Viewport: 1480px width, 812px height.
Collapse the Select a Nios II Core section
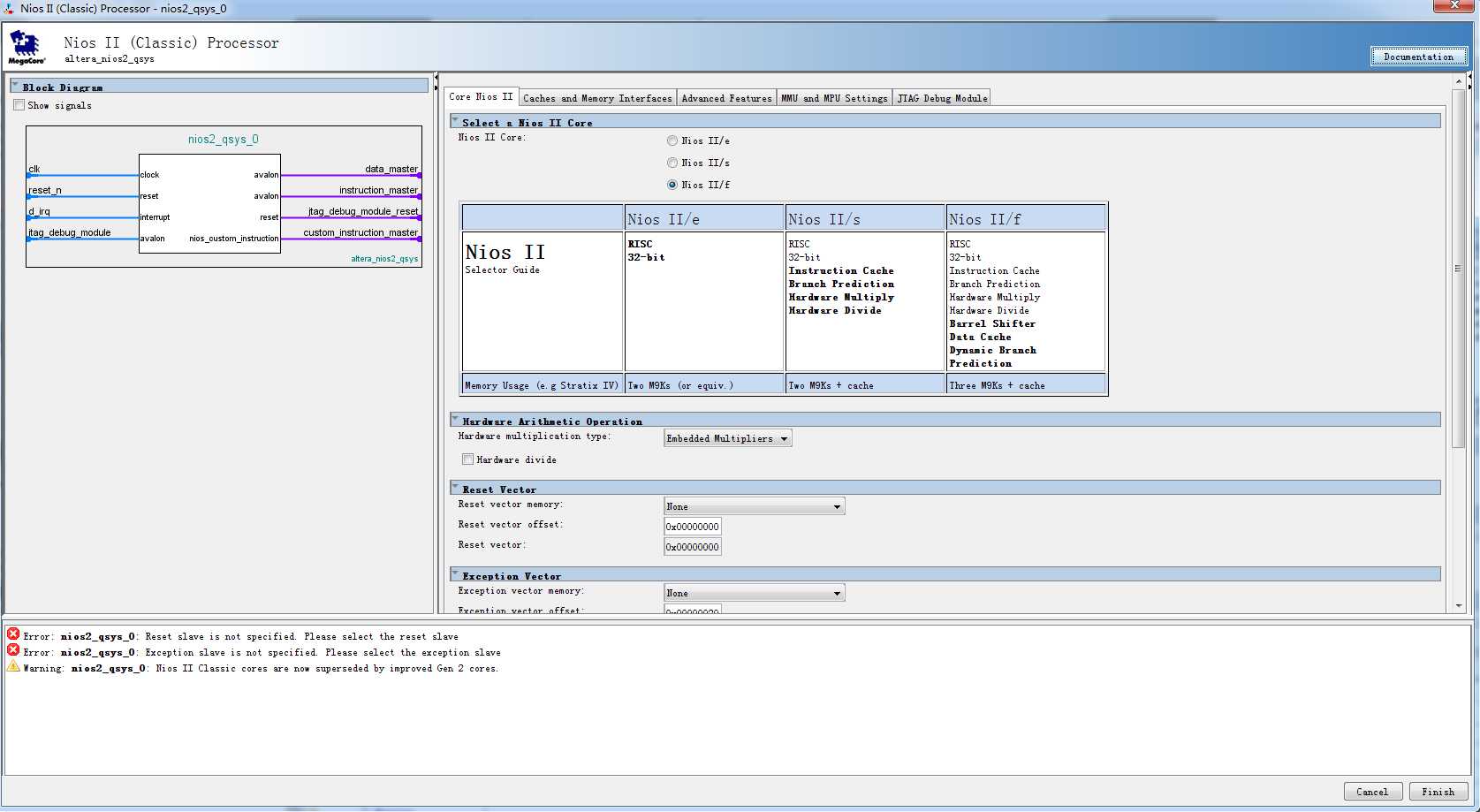click(x=455, y=121)
